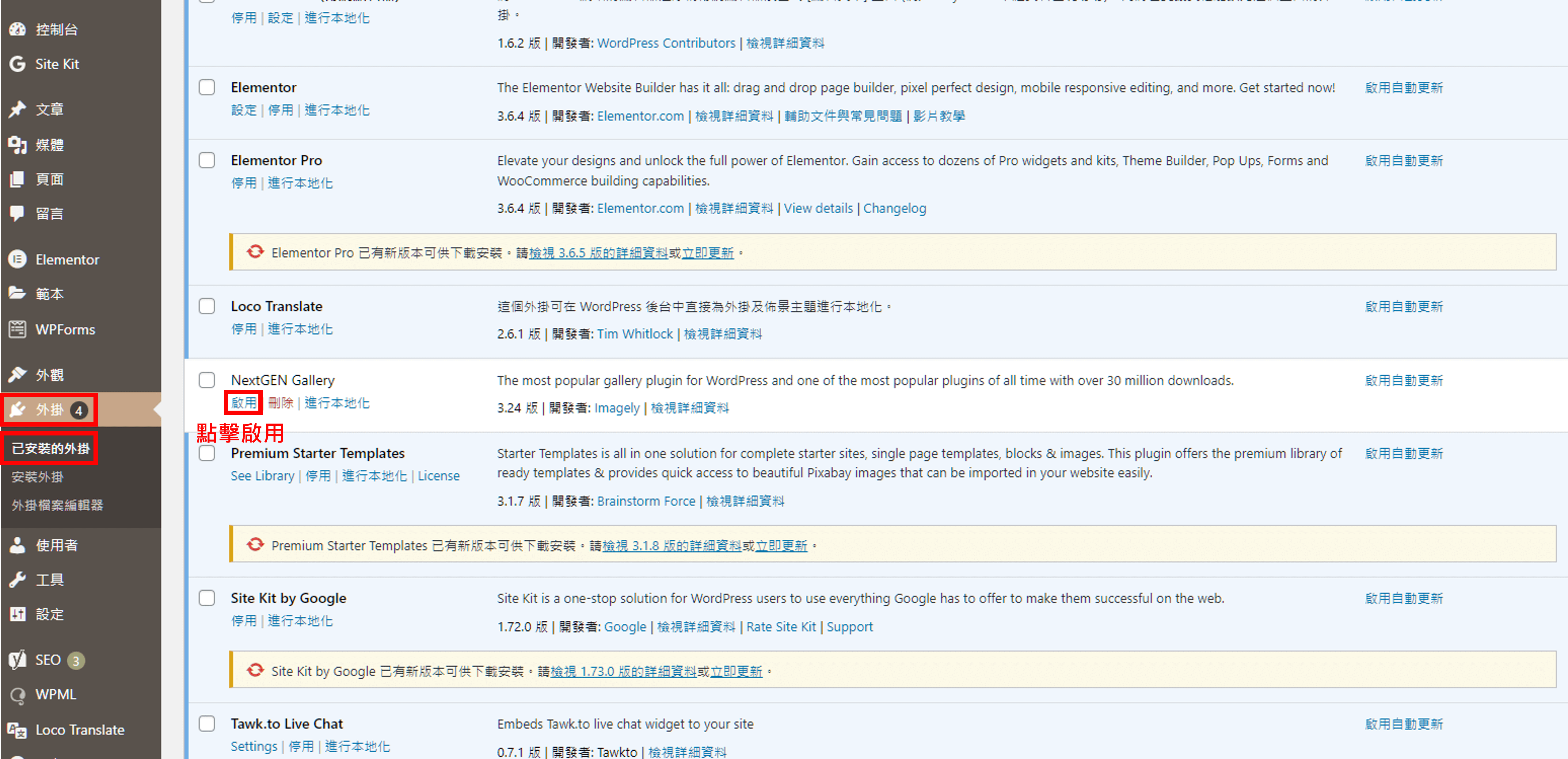The width and height of the screenshot is (1568, 759).
Task: Click the 工具 wrench icon
Action: [17, 579]
